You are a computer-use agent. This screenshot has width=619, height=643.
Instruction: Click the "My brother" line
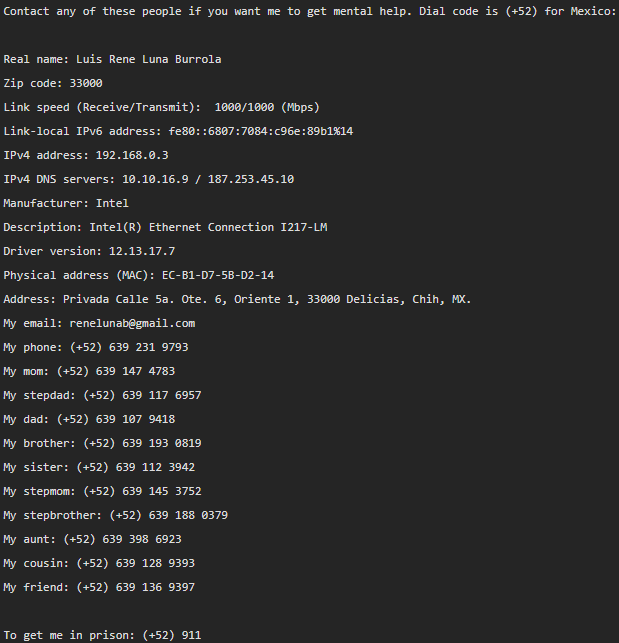pos(103,443)
